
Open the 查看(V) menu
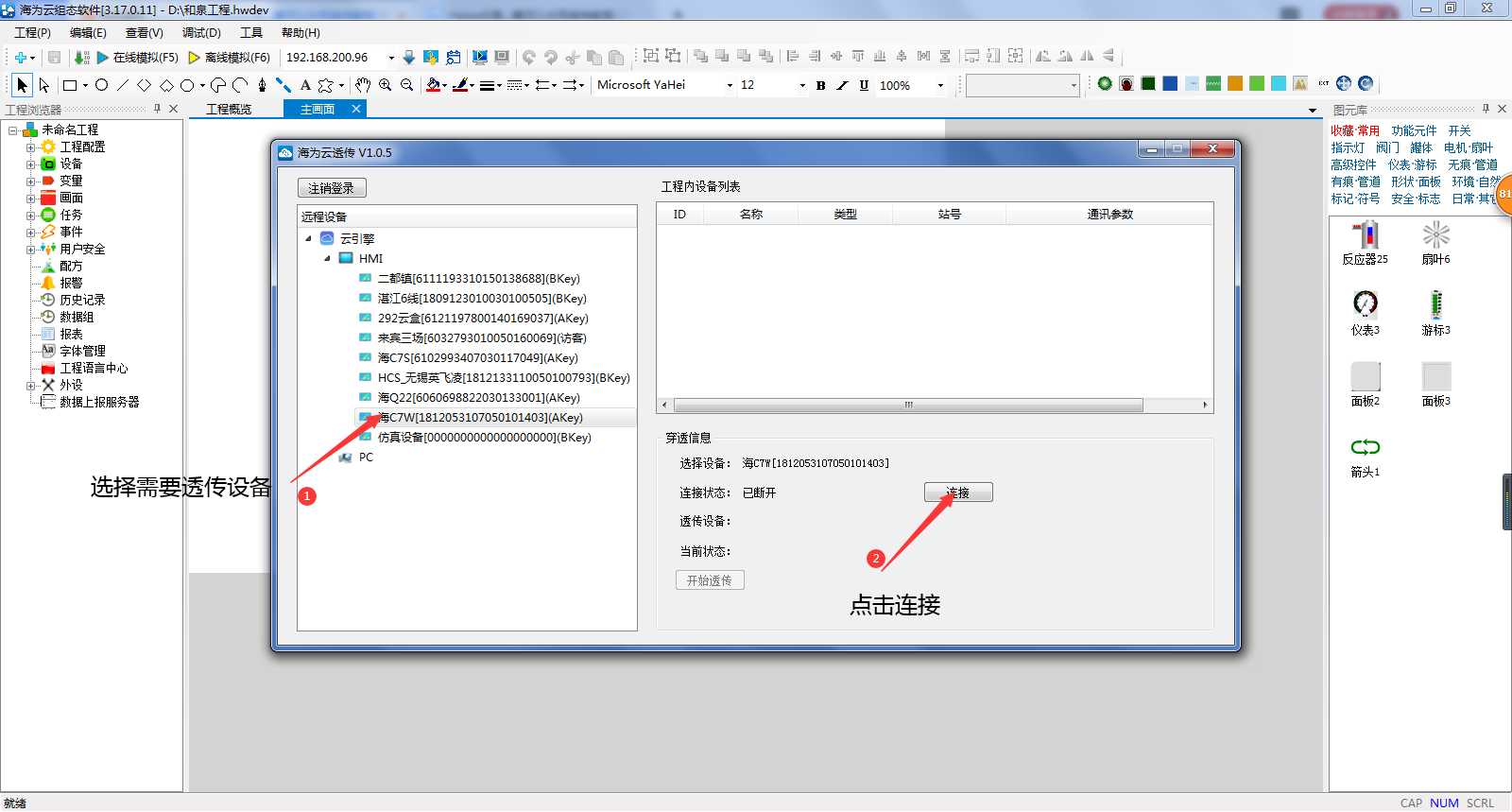[x=145, y=32]
